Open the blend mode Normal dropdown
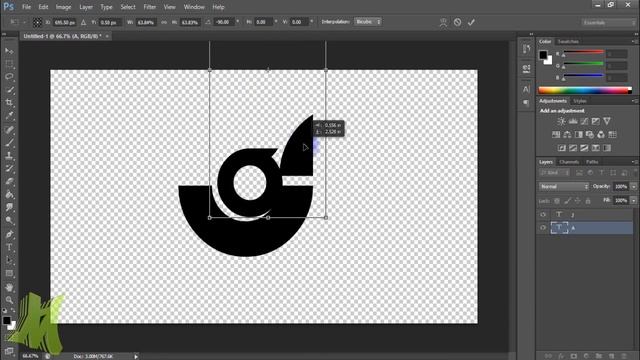The height and width of the screenshot is (360, 640). tap(564, 187)
